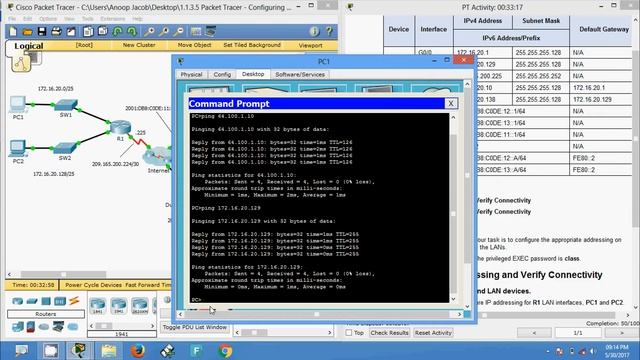Click the workspace horizontal scrollbar
640x360 pixels.
pos(63,274)
